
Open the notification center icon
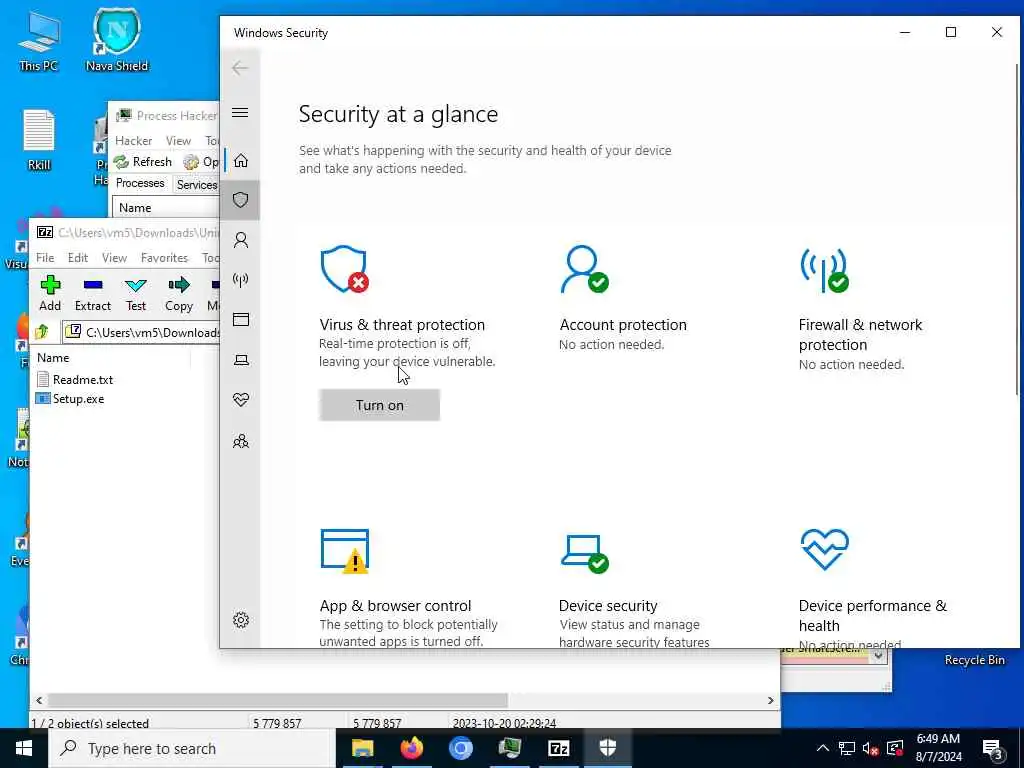(x=991, y=748)
